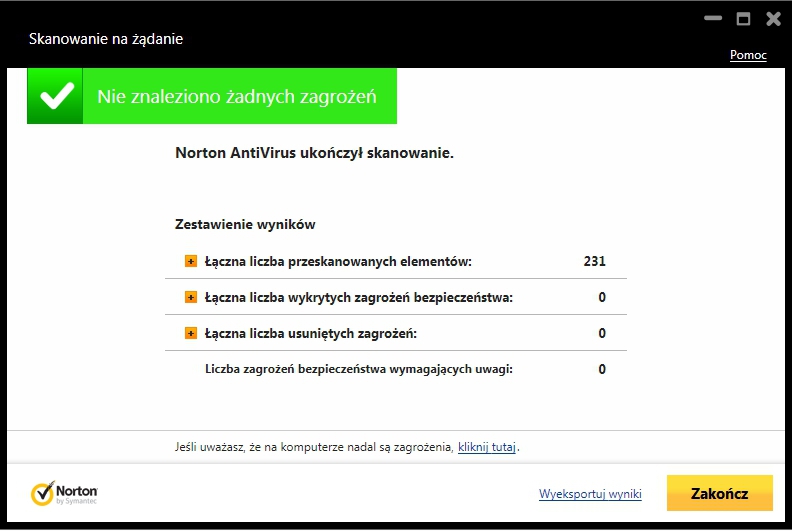792x531 pixels.
Task: Click 'Norton AntiVirus ukończył skanowanie.' text
Action: pos(314,153)
